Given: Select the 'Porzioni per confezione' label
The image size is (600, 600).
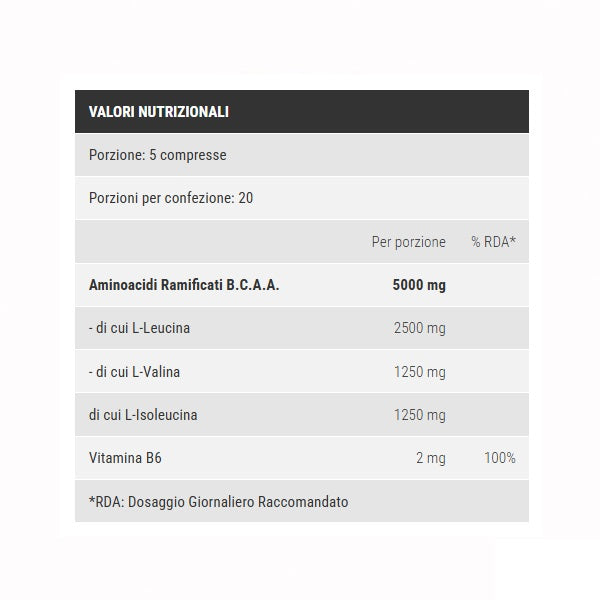Looking at the screenshot, I should pos(162,198).
